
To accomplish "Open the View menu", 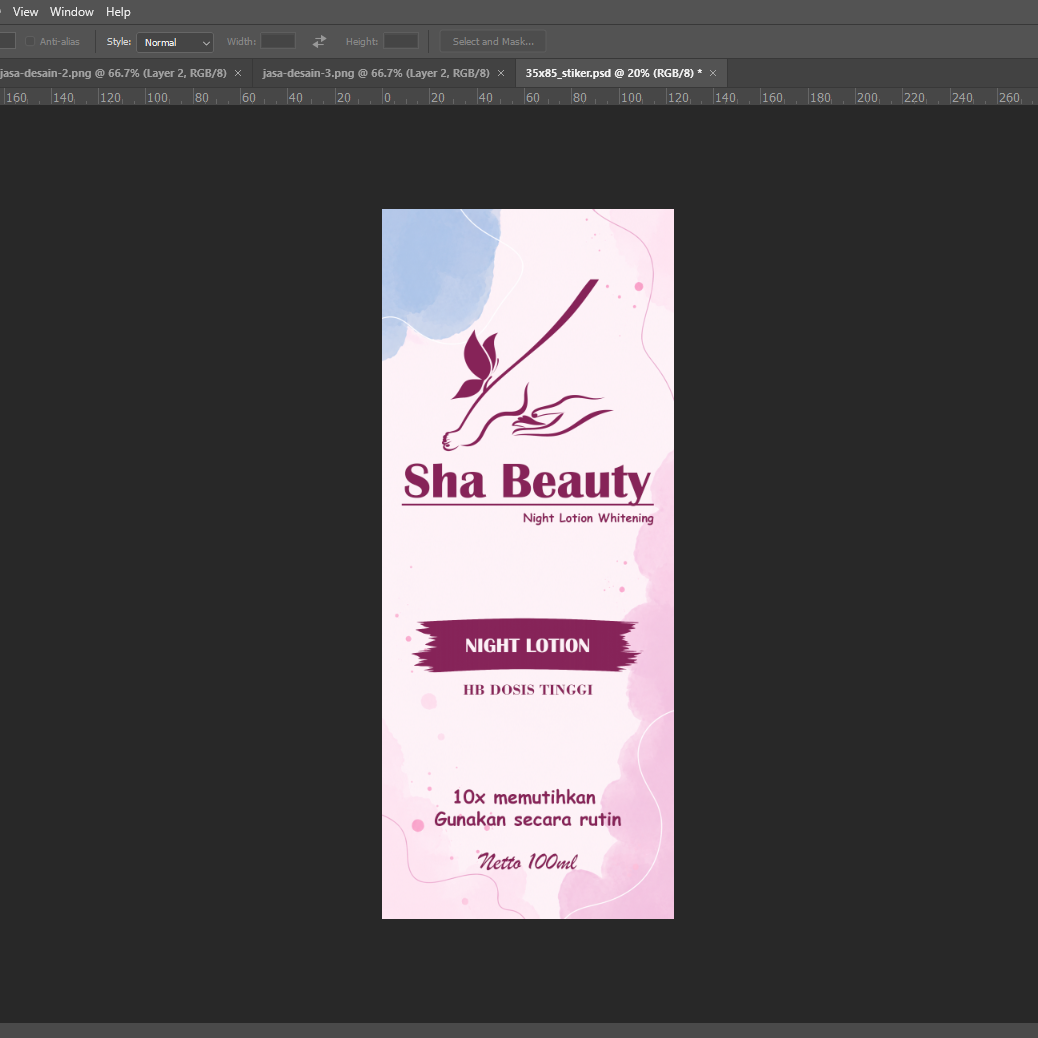I will click(x=25, y=12).
